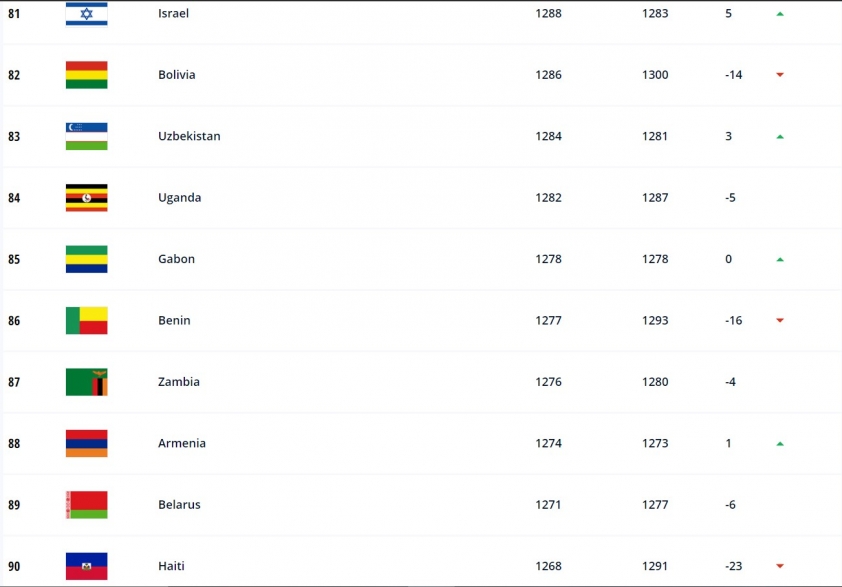Click the Benin flag icon
The height and width of the screenshot is (587, 842).
point(86,320)
